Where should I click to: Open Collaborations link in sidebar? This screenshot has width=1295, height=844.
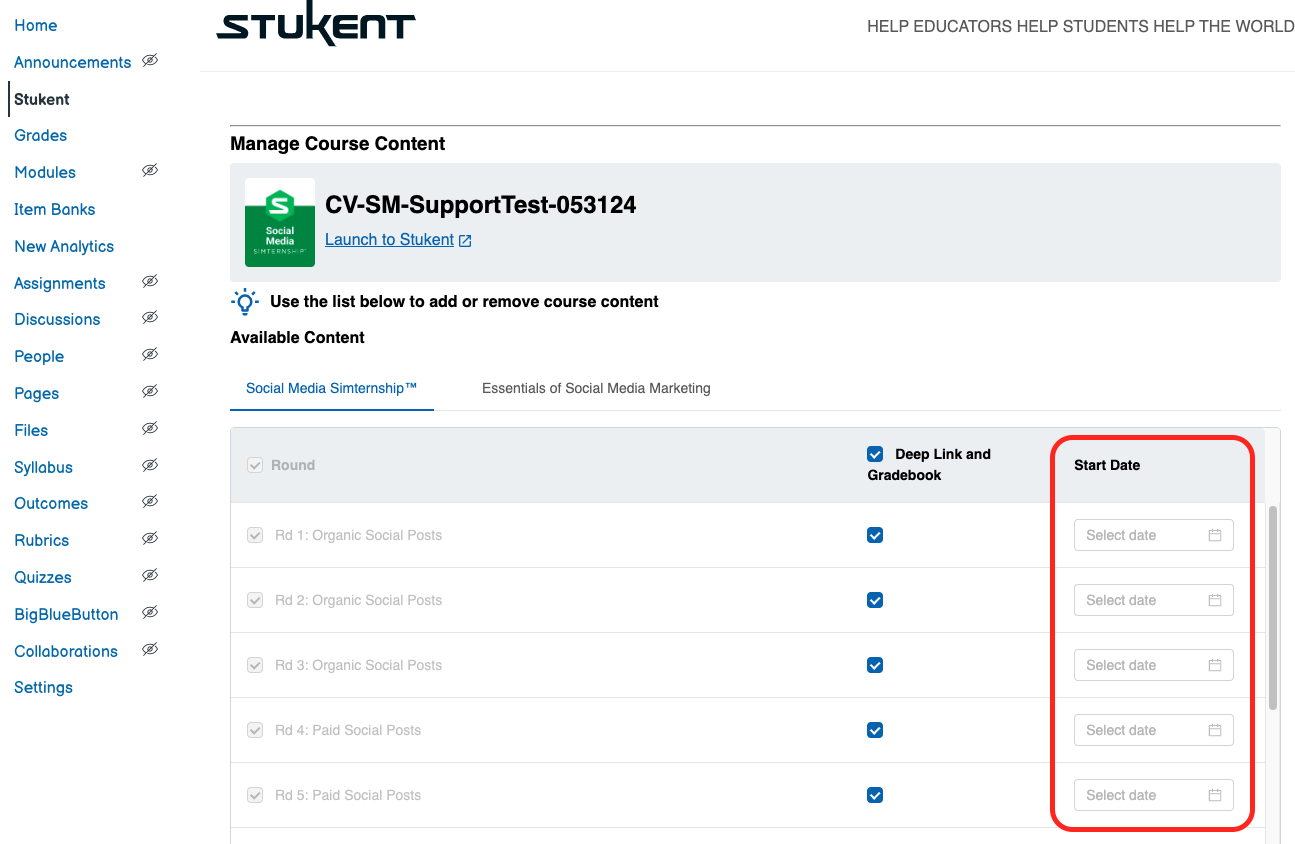(x=66, y=651)
